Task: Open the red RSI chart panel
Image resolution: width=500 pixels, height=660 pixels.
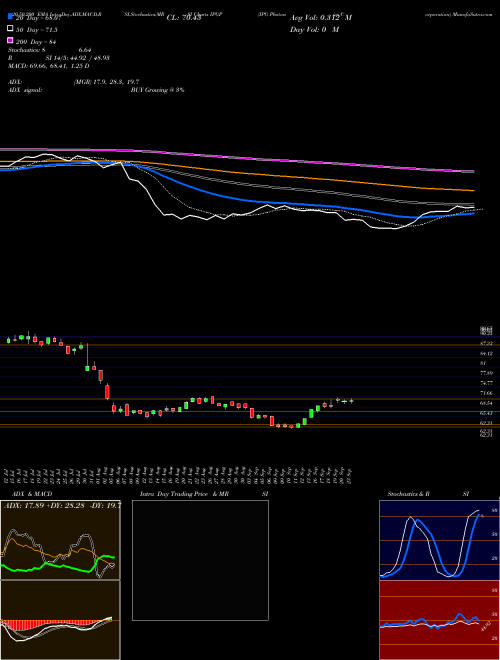Action: point(439,620)
